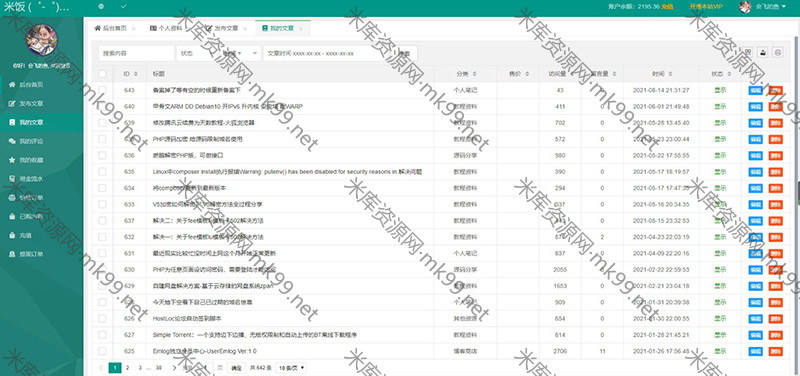Check the box for article ID 627
This screenshot has height=376, width=800.
(103, 335)
